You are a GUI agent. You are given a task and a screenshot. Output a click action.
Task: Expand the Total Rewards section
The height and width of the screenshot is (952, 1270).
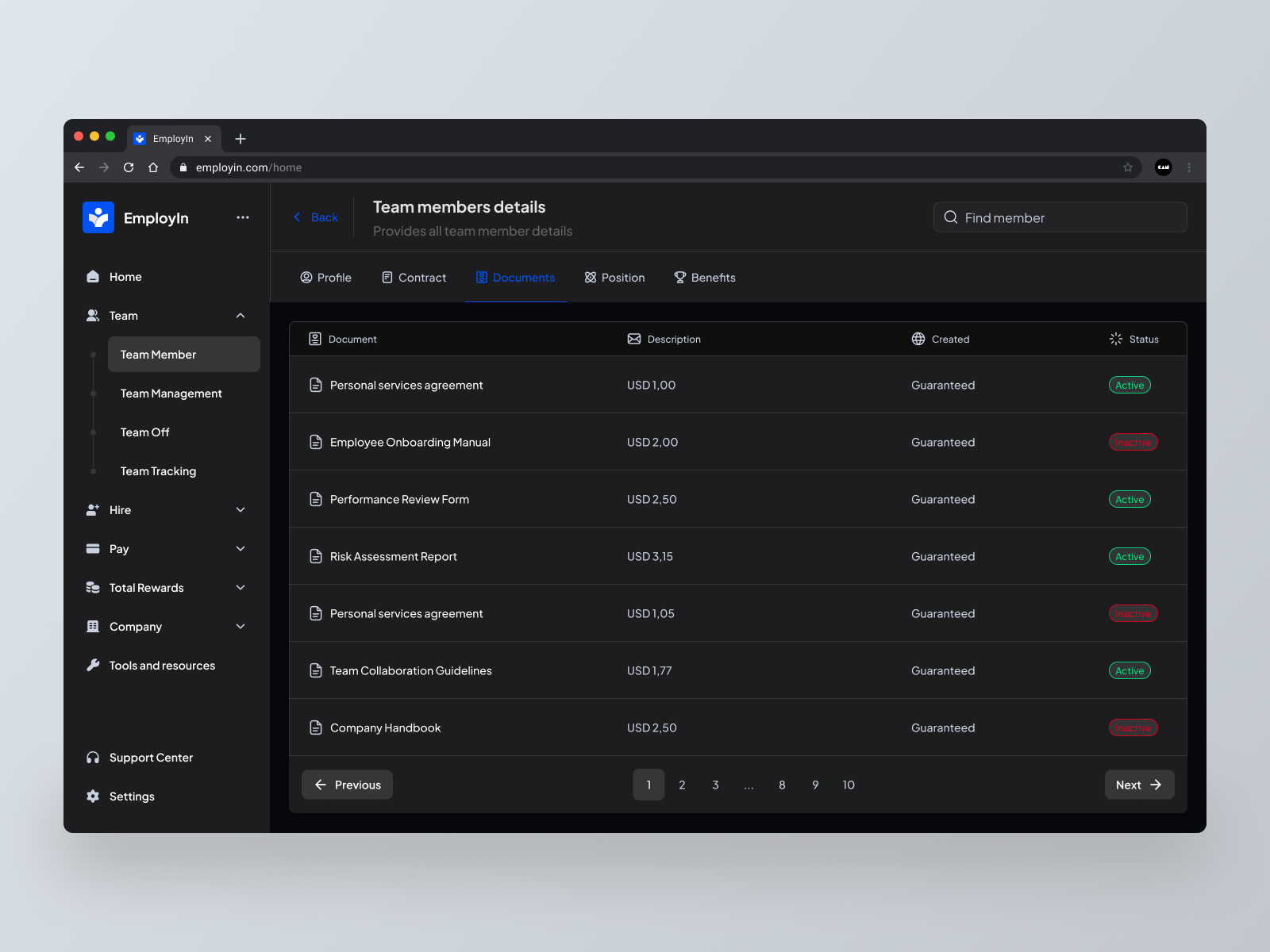point(241,587)
